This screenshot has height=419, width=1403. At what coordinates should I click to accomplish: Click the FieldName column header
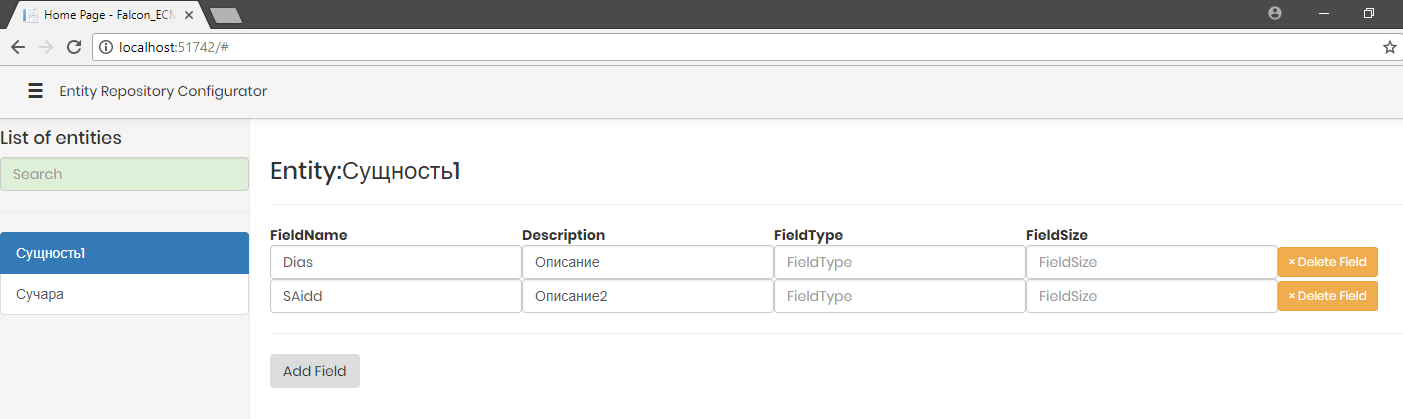(309, 235)
